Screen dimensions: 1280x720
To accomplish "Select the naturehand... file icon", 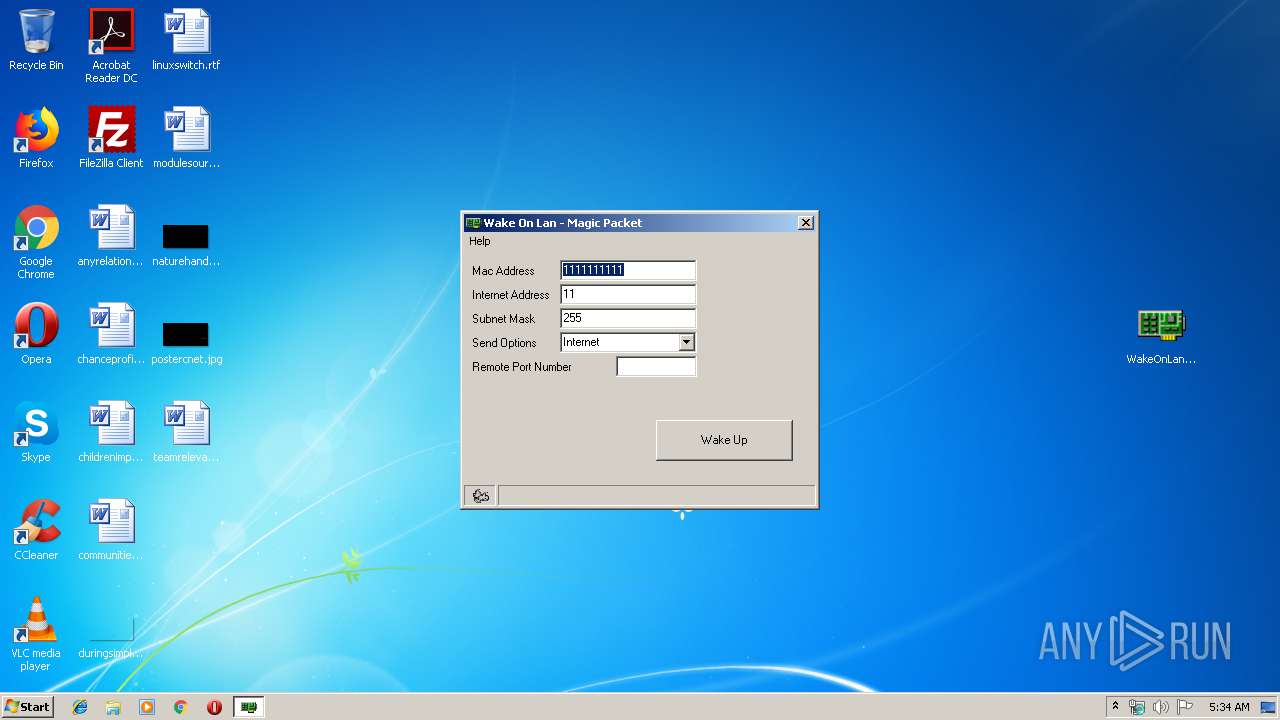I will click(x=186, y=244).
